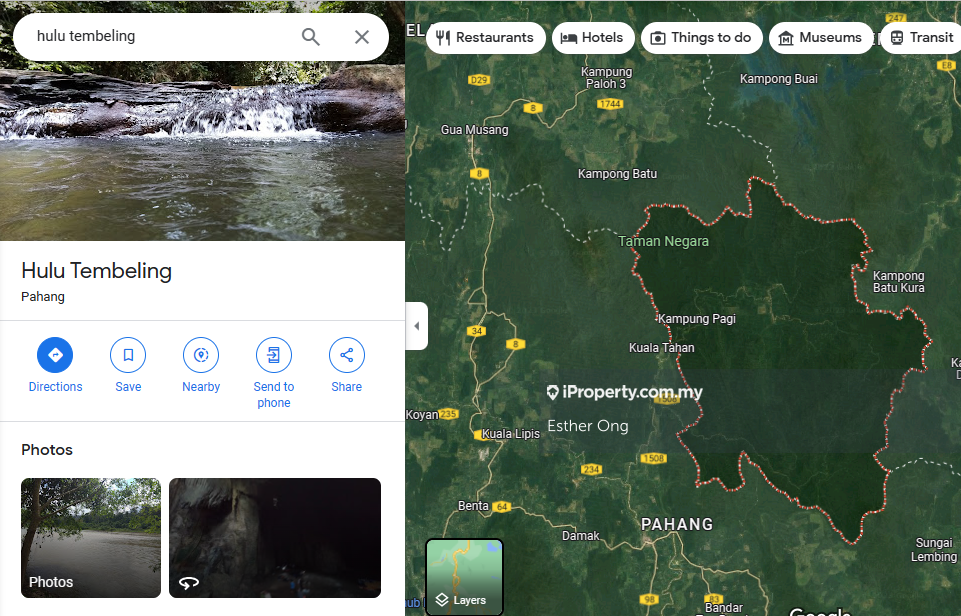Open Photos thumbnail gallery
The width and height of the screenshot is (961, 616).
91,538
